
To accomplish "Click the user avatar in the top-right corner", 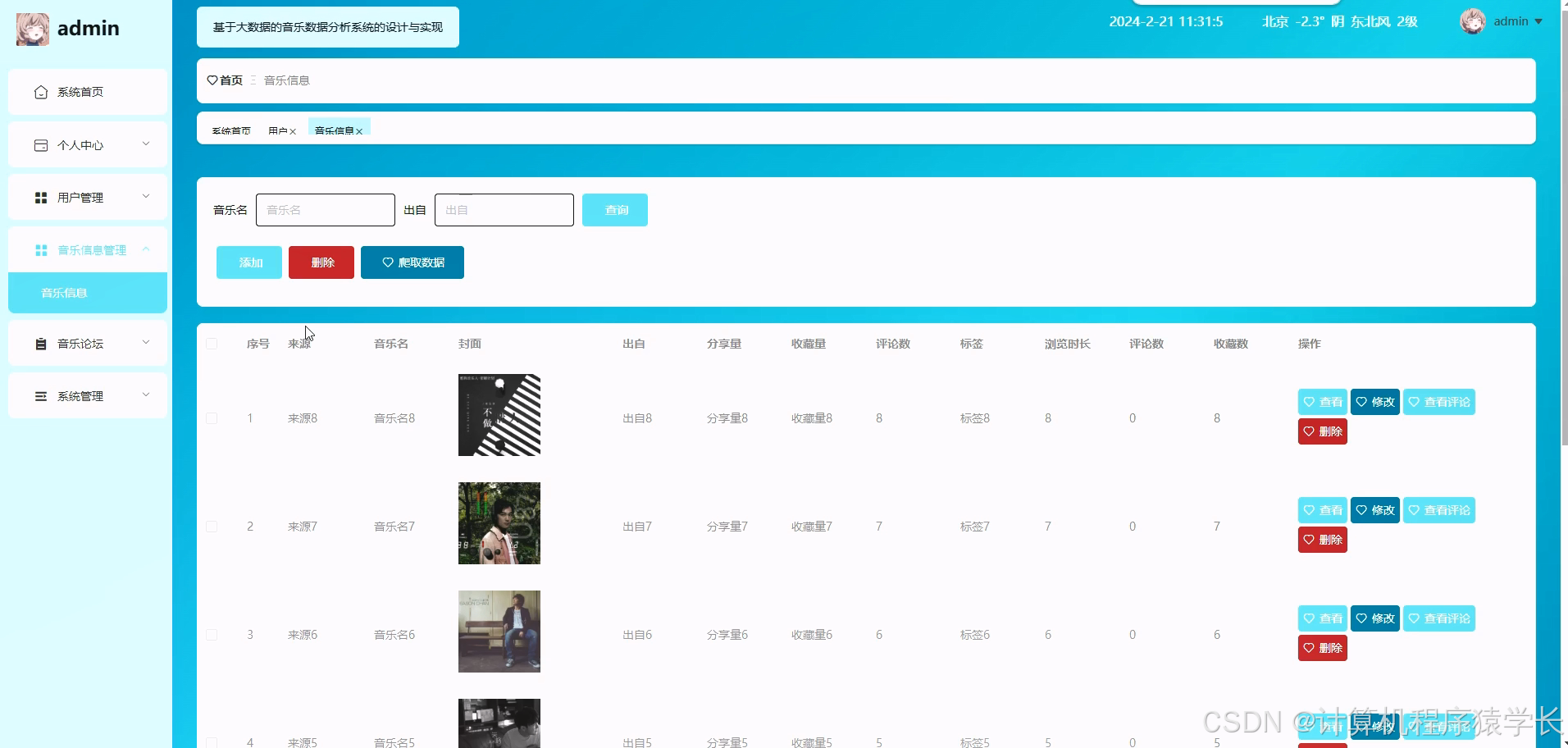I will pyautogui.click(x=1473, y=21).
